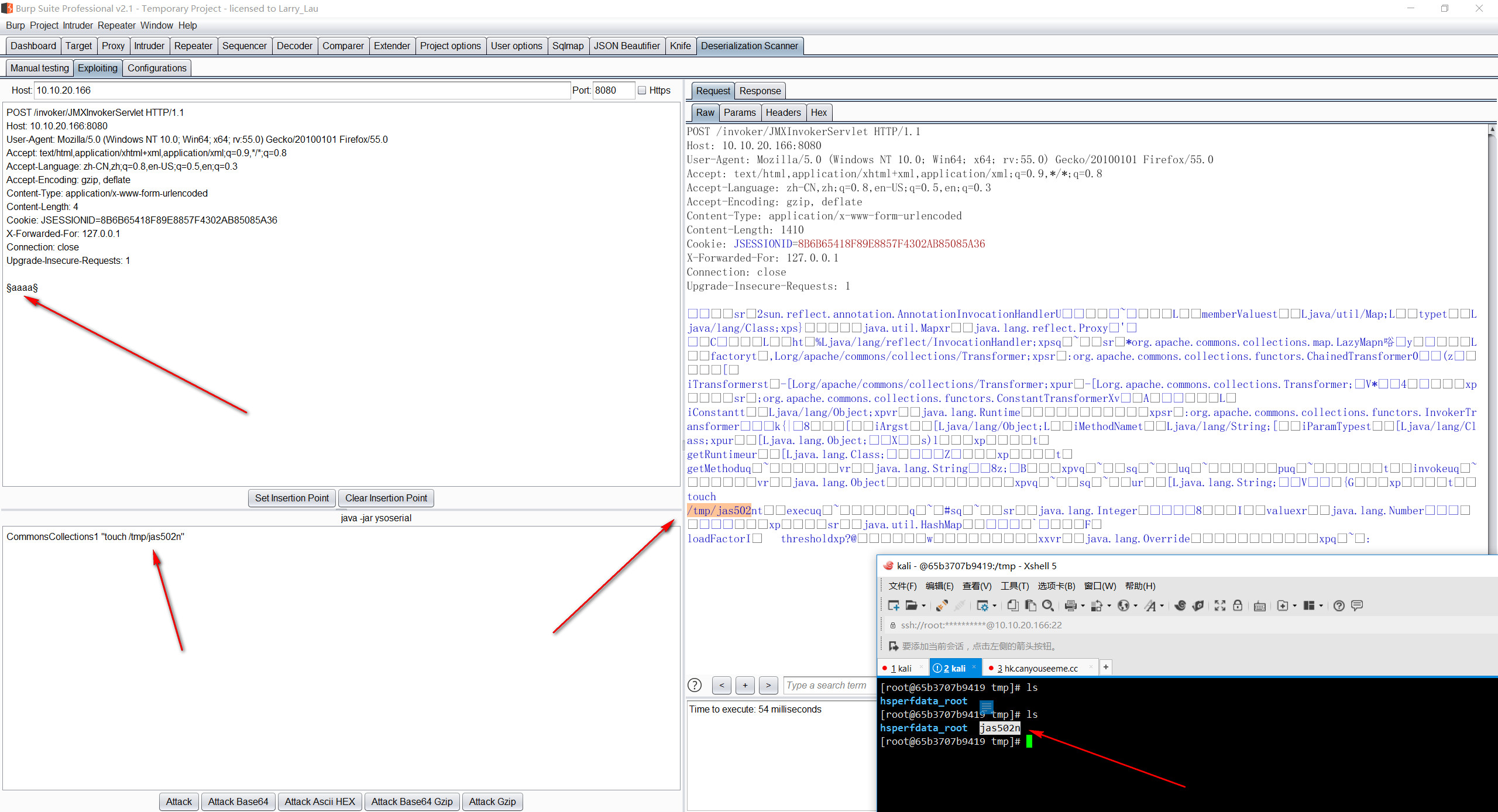Click the Port input field
1498x812 pixels.
pos(614,90)
